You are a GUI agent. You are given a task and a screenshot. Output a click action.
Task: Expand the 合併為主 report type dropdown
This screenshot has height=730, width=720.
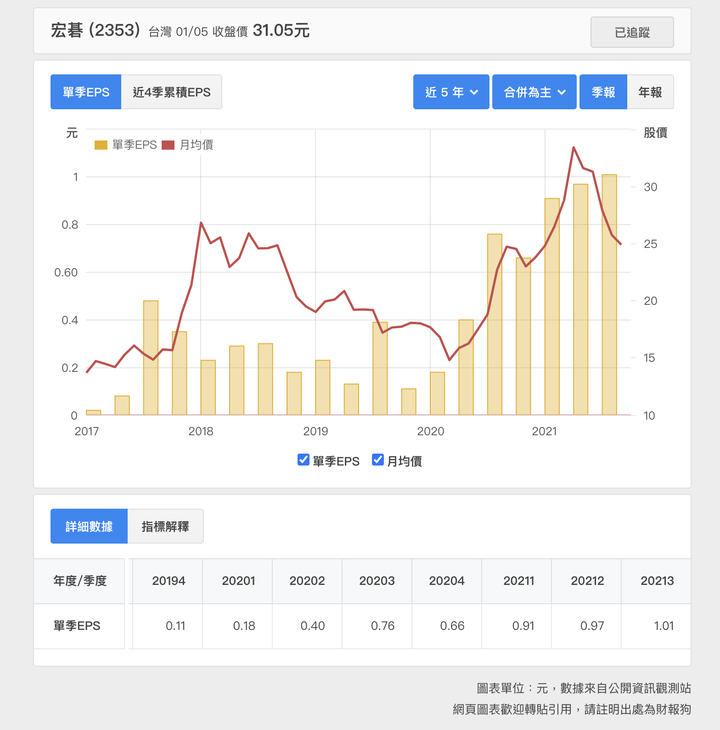coord(534,92)
